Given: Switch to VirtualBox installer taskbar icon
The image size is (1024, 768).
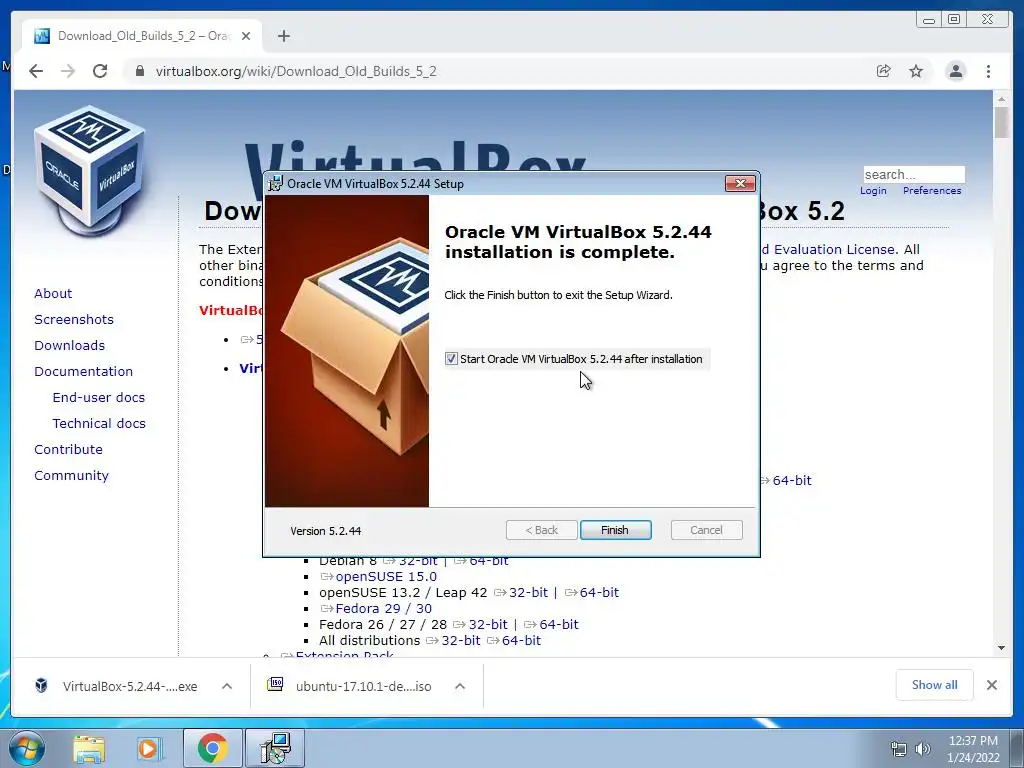Looking at the screenshot, I should pyautogui.click(x=275, y=749).
